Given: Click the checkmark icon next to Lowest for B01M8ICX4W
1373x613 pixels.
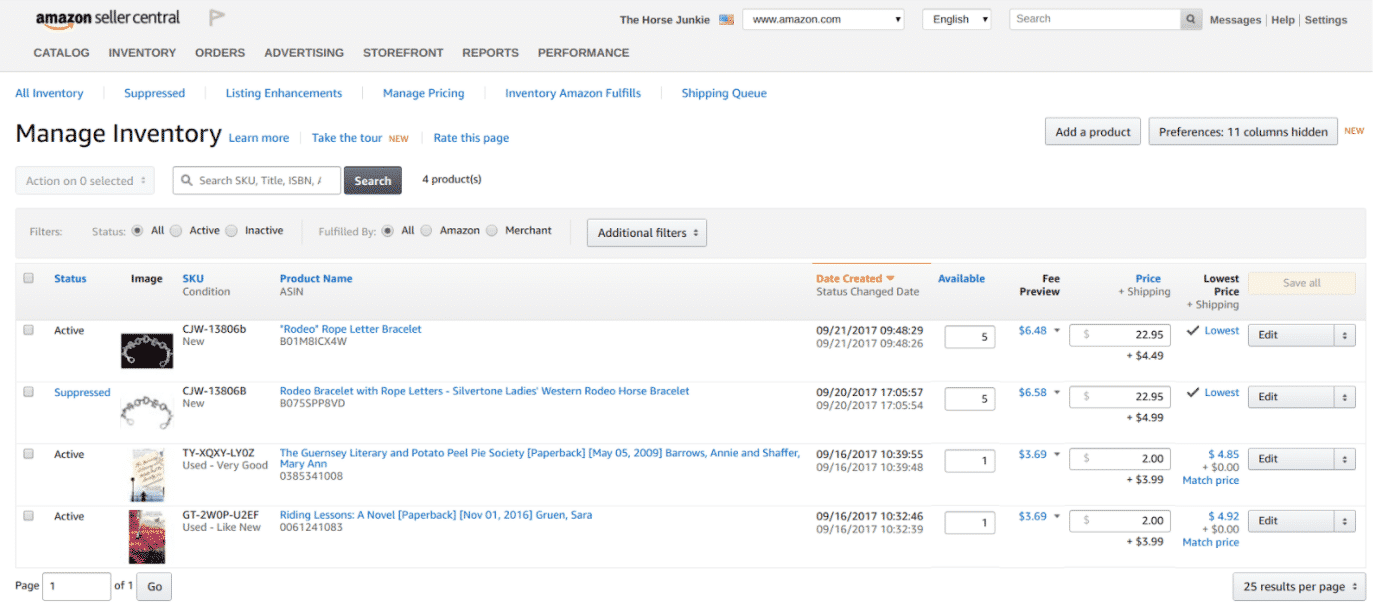Looking at the screenshot, I should [1192, 331].
